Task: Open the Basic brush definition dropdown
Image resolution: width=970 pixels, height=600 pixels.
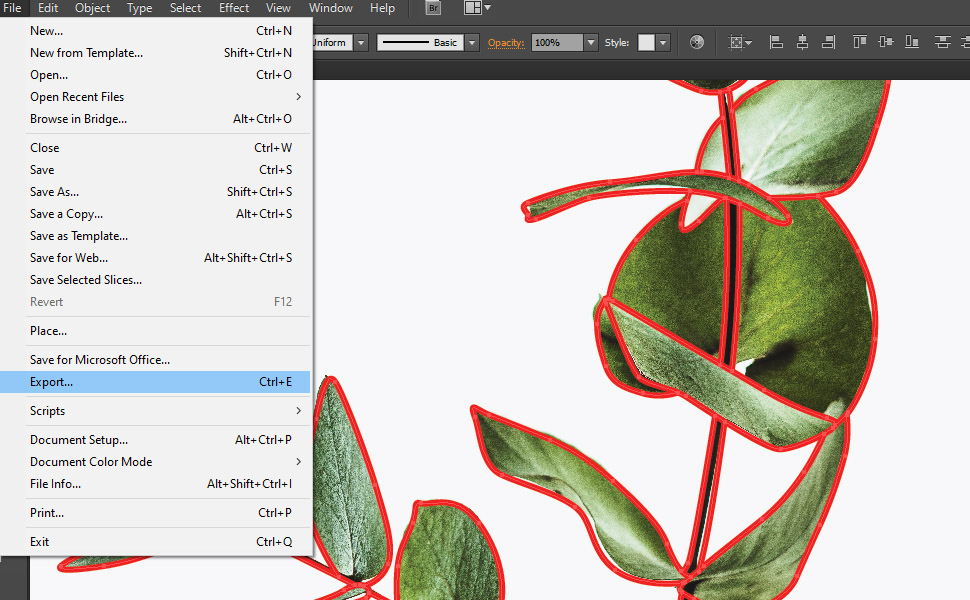Action: [x=471, y=42]
